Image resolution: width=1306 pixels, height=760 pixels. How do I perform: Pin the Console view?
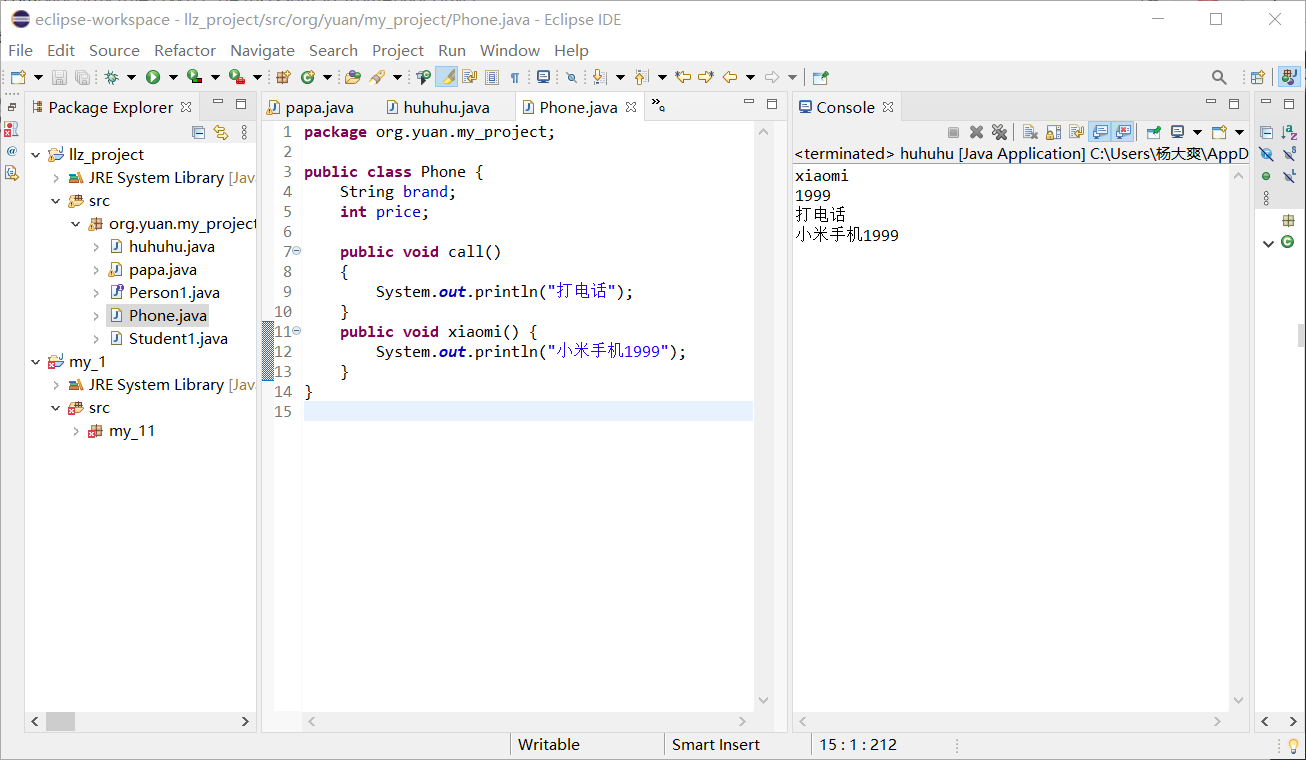coord(1153,132)
